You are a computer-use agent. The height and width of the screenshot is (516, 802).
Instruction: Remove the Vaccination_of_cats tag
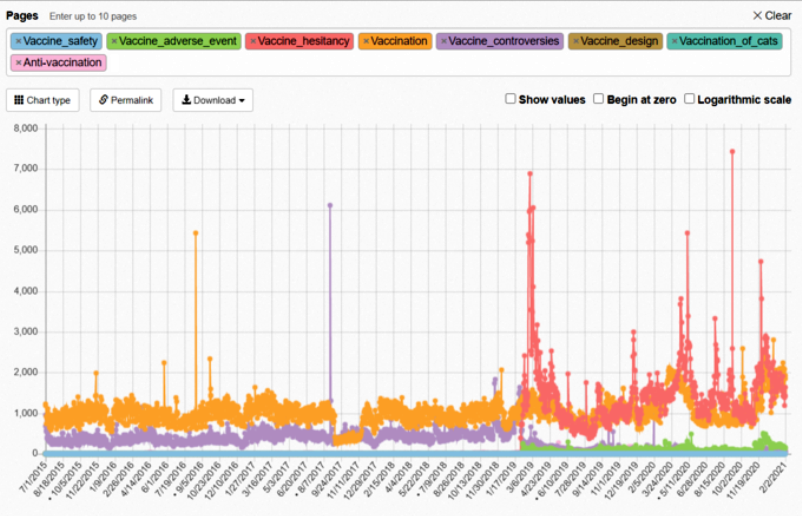click(x=674, y=41)
